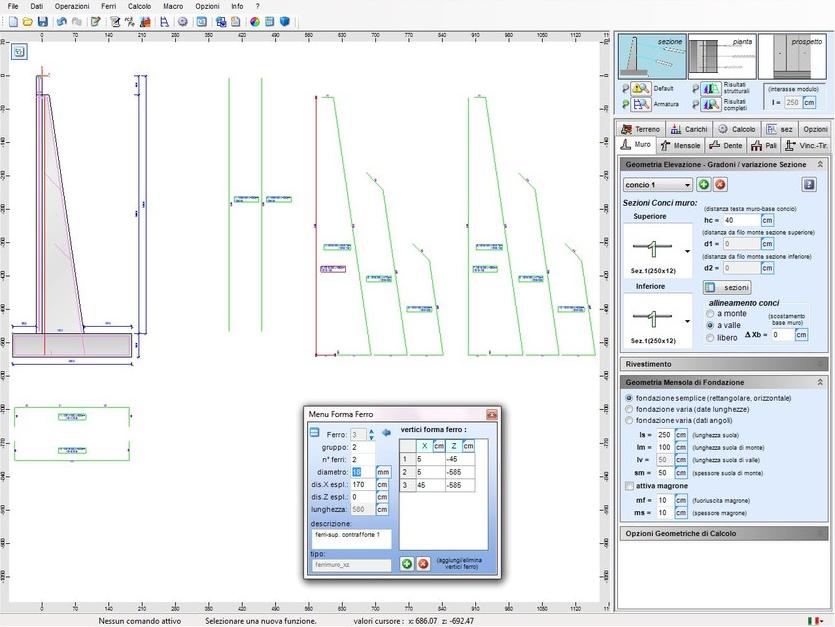Click the save file toolbar icon
Image resolution: width=835 pixels, height=627 pixels.
click(x=42, y=21)
